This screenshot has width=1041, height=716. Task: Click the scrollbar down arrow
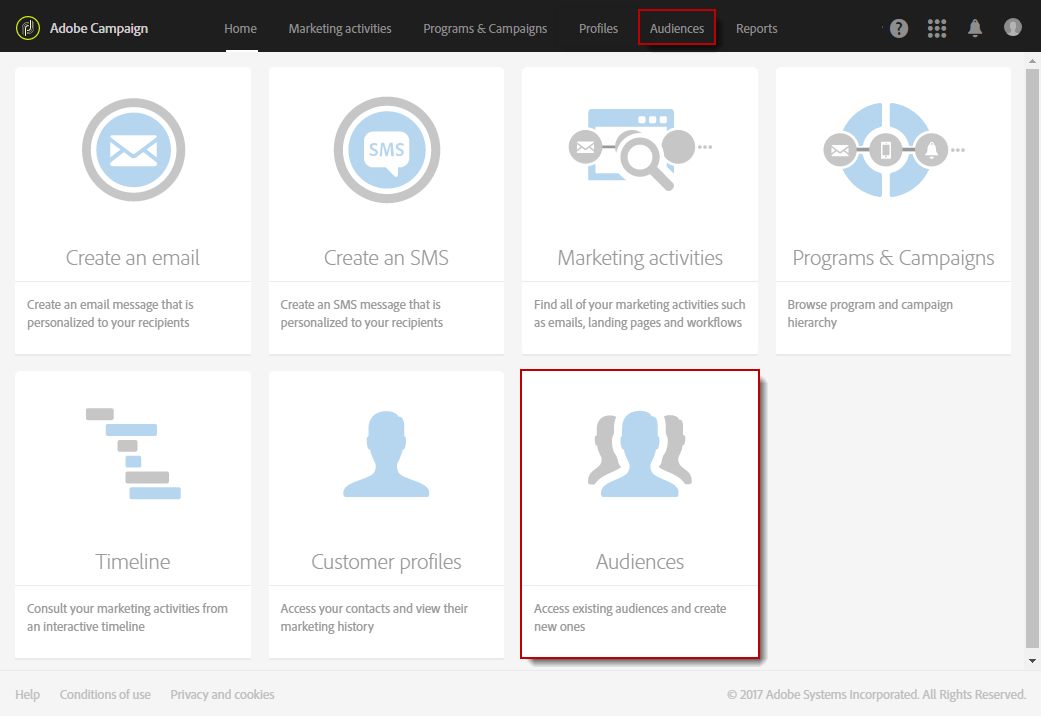pos(1032,659)
